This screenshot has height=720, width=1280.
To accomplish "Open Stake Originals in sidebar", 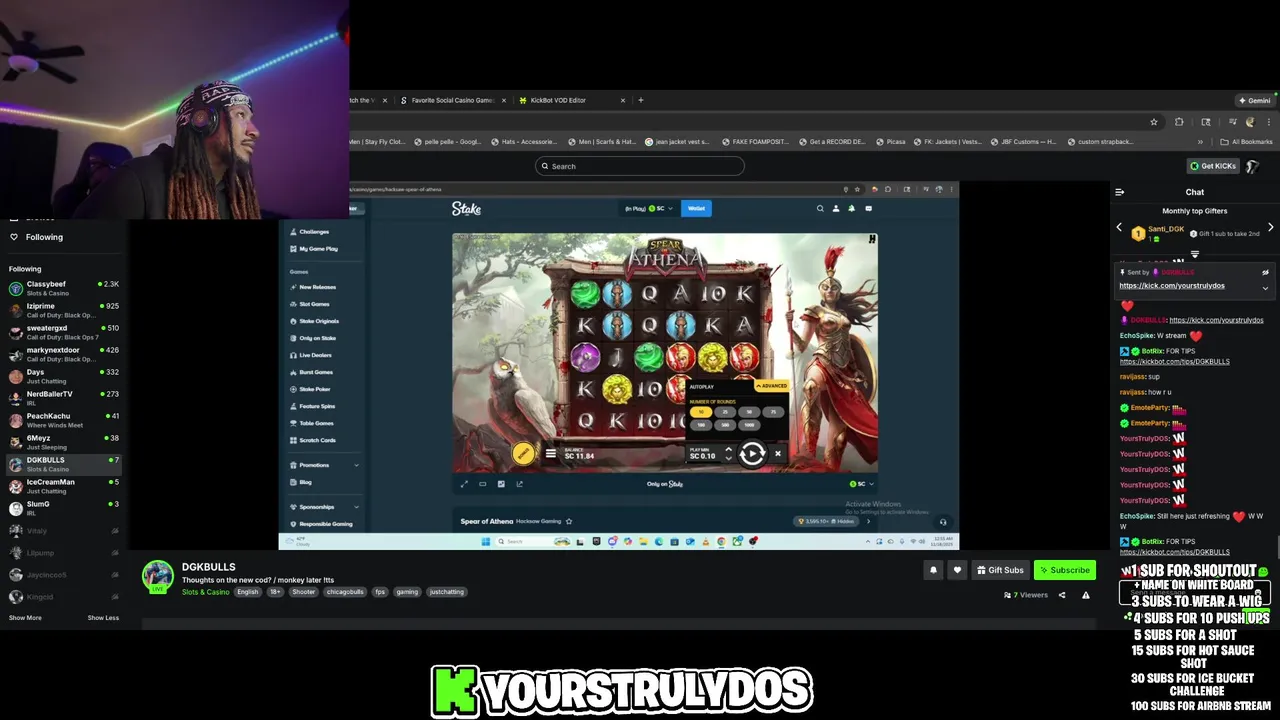I will [x=319, y=321].
